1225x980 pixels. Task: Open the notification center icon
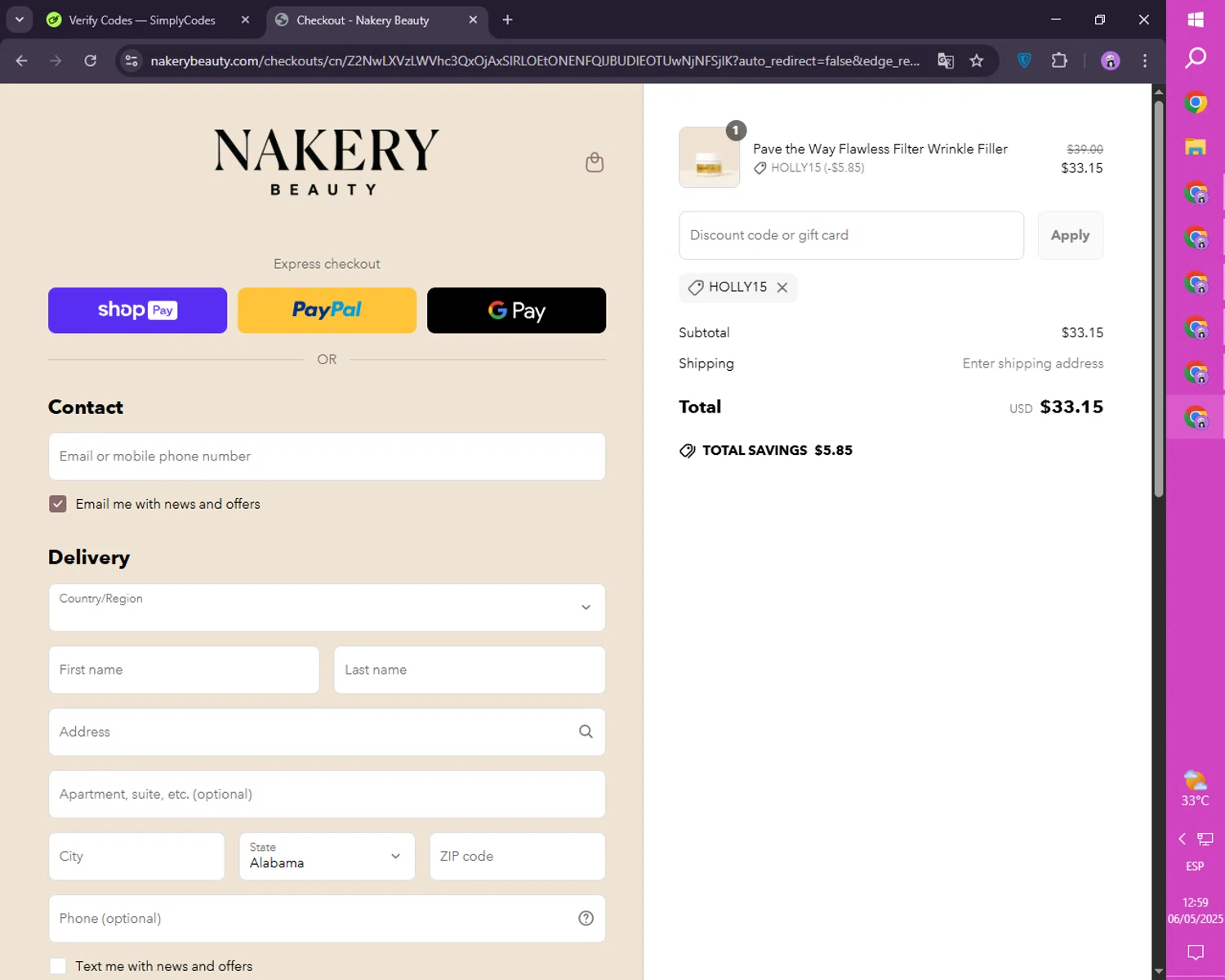pyautogui.click(x=1196, y=952)
